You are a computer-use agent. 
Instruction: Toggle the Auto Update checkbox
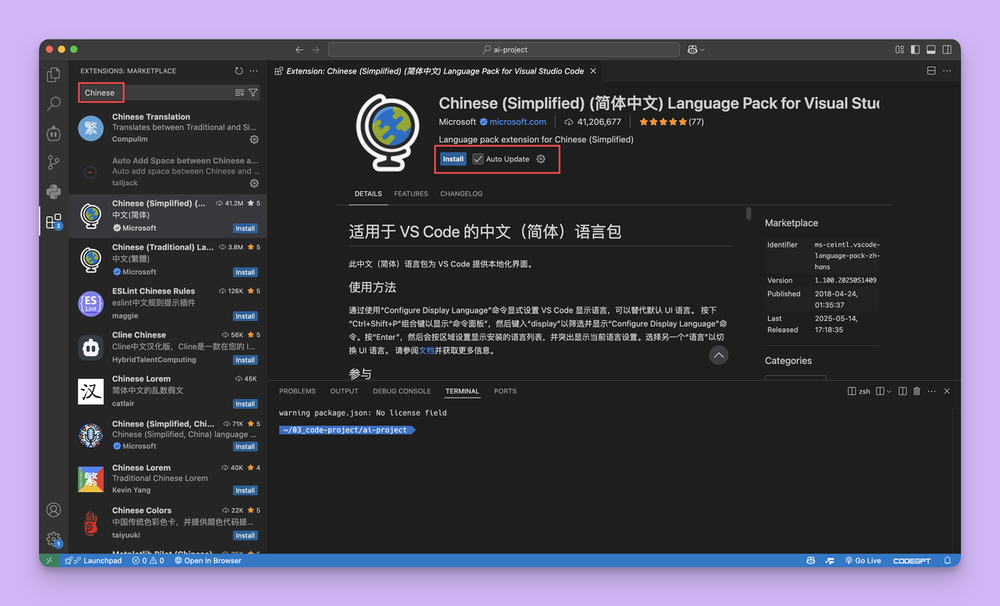click(x=479, y=159)
